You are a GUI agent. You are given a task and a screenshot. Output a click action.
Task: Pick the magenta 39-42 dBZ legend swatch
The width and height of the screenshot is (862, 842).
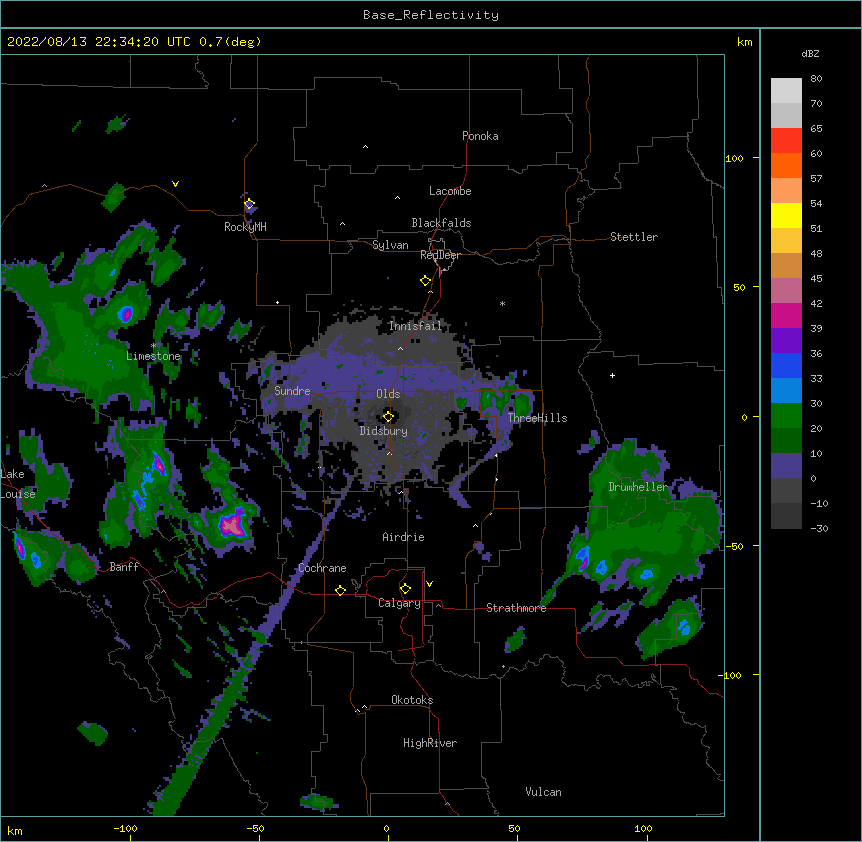786,315
